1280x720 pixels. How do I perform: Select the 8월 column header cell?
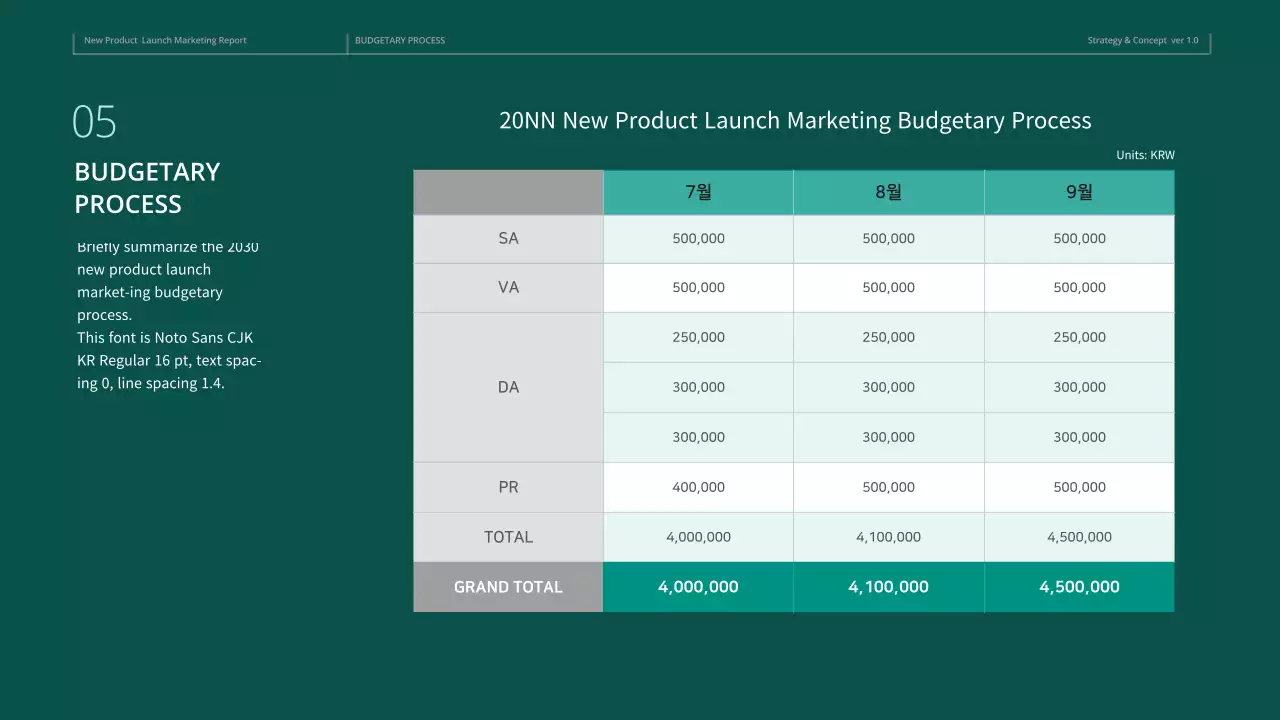click(x=888, y=191)
